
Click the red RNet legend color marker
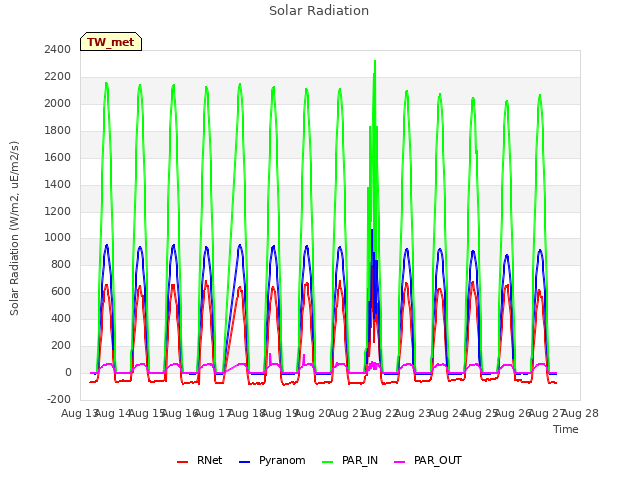pos(182,462)
